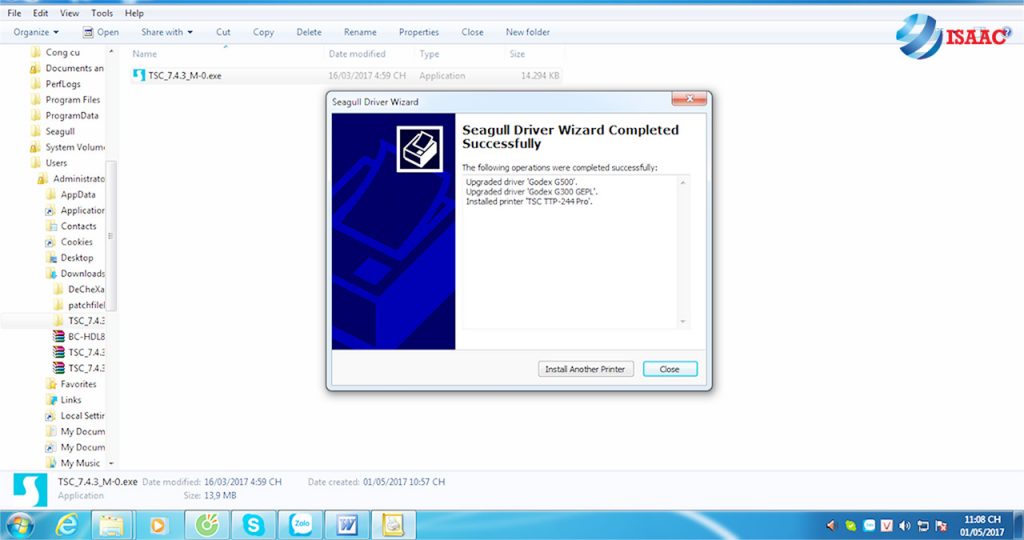Select the Users folder in tree
The image size is (1024, 540).
pyautogui.click(x=56, y=163)
